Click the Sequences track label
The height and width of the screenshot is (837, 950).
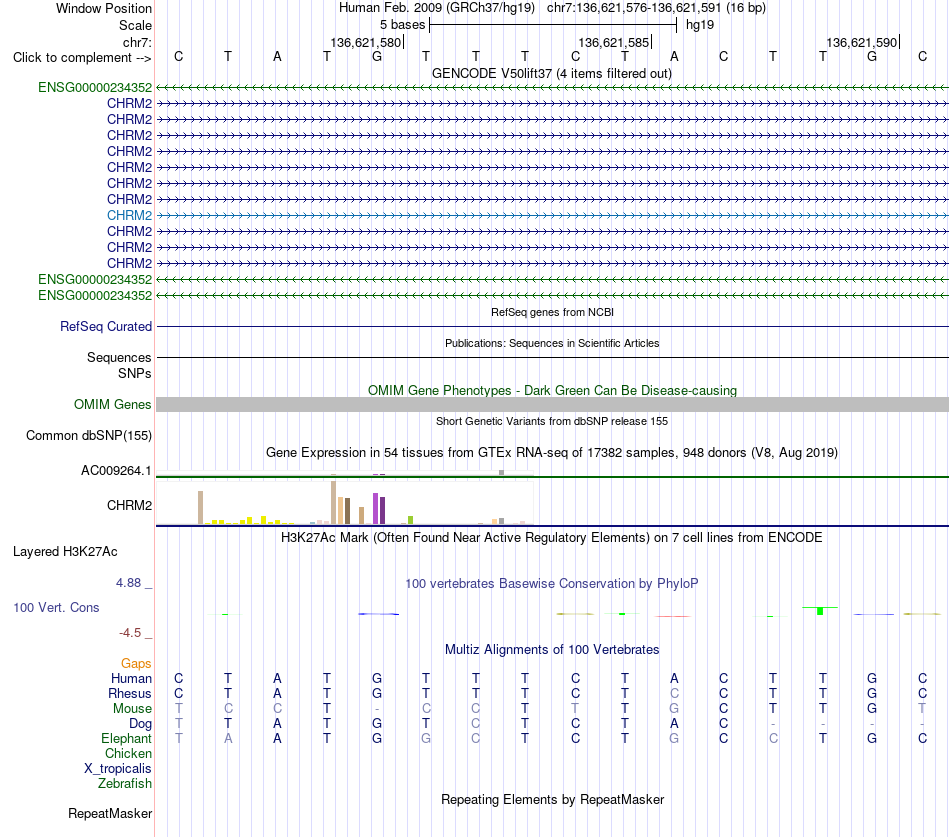119,358
